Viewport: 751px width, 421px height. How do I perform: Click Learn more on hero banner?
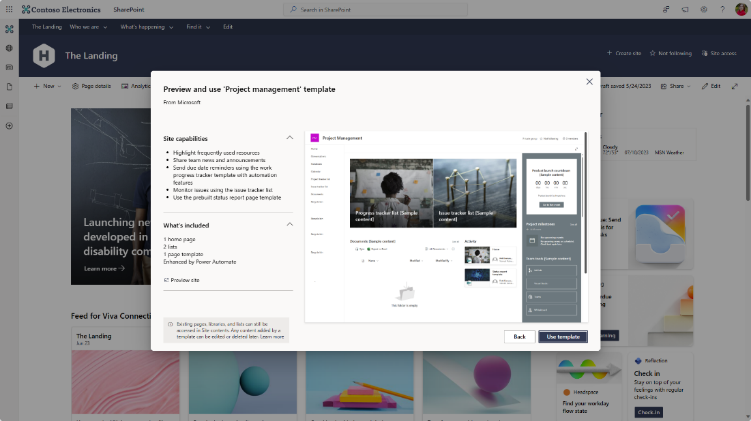tap(104, 269)
